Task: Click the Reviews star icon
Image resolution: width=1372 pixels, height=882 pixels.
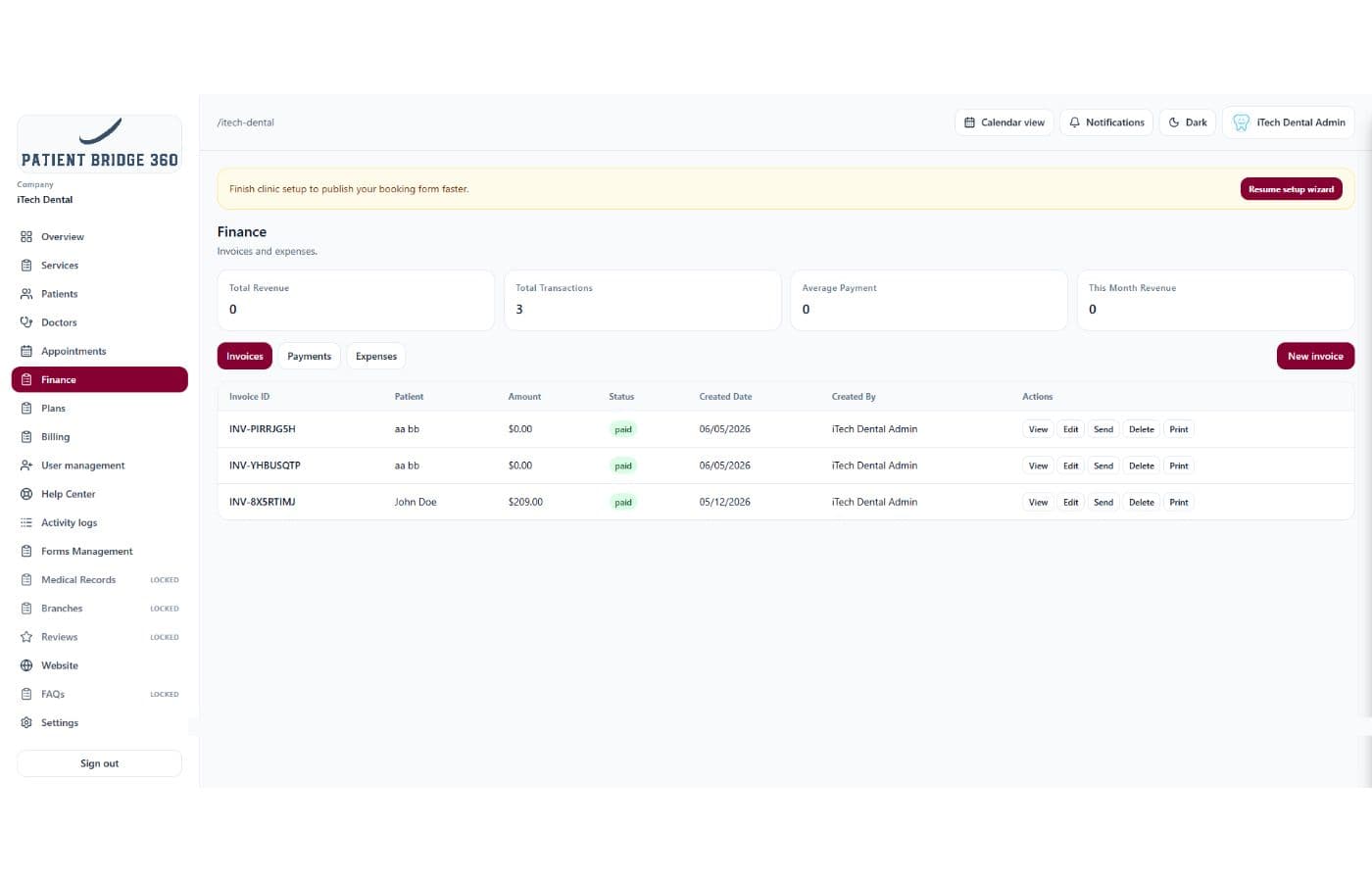Action: (26, 637)
